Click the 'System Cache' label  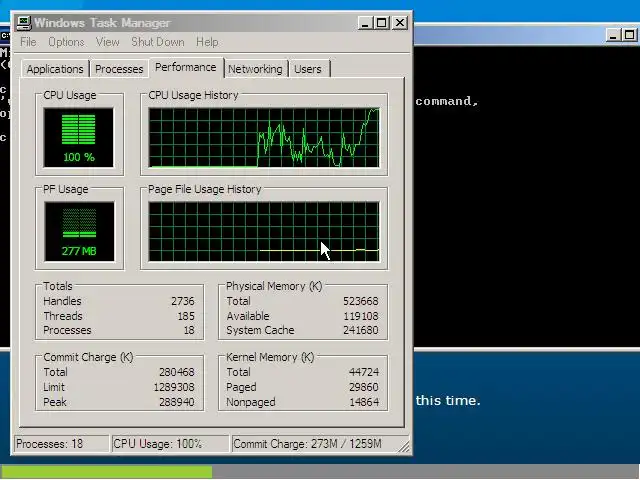260,330
